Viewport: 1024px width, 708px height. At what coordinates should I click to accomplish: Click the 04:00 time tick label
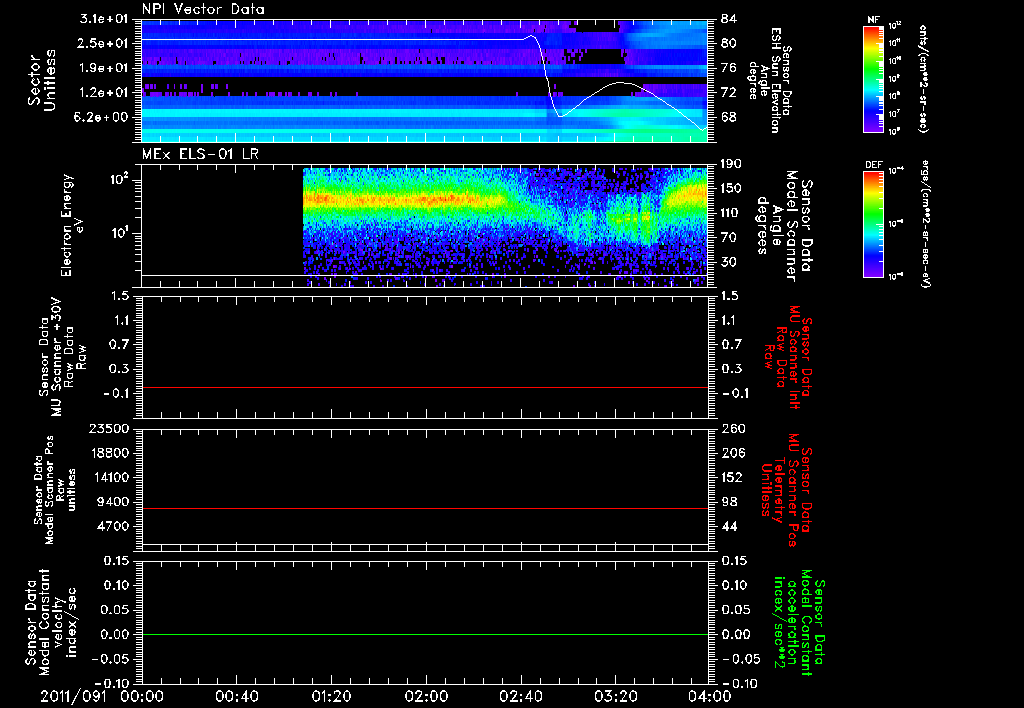710,696
